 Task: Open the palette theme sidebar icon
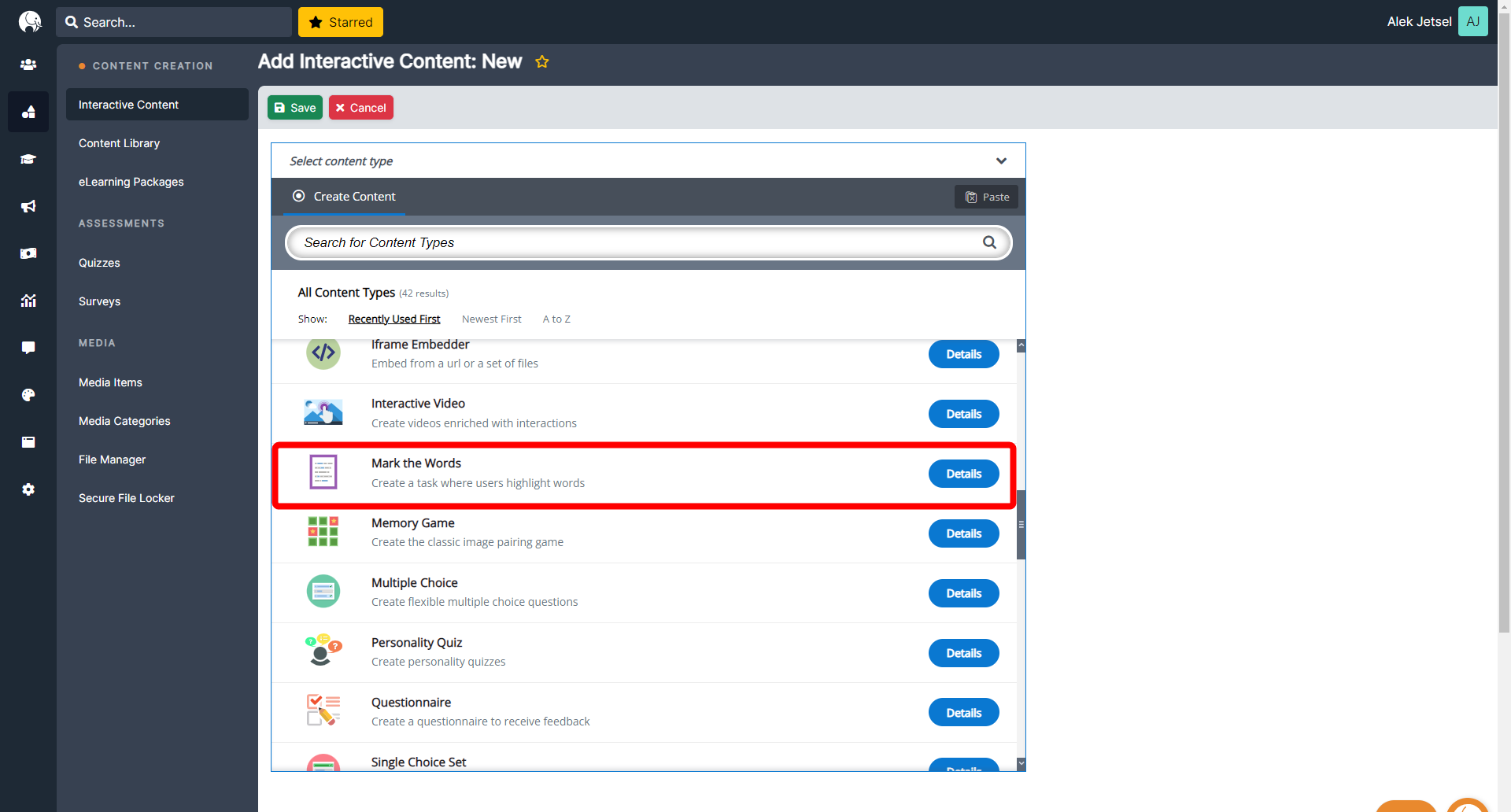28,395
